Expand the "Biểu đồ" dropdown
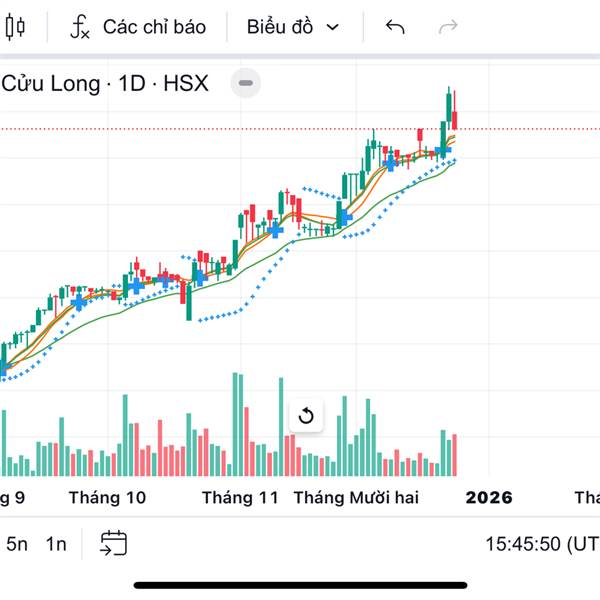This screenshot has width=600, height=600. click(x=292, y=27)
